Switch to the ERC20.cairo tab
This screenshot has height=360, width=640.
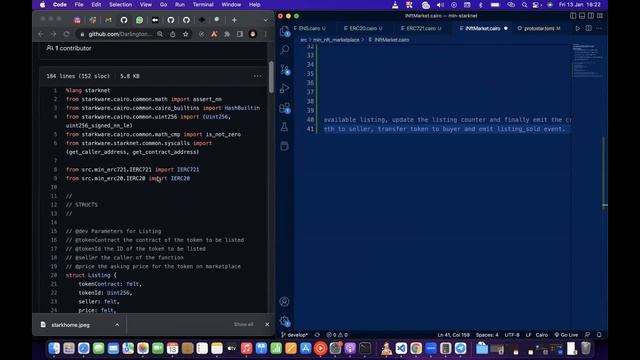363,28
